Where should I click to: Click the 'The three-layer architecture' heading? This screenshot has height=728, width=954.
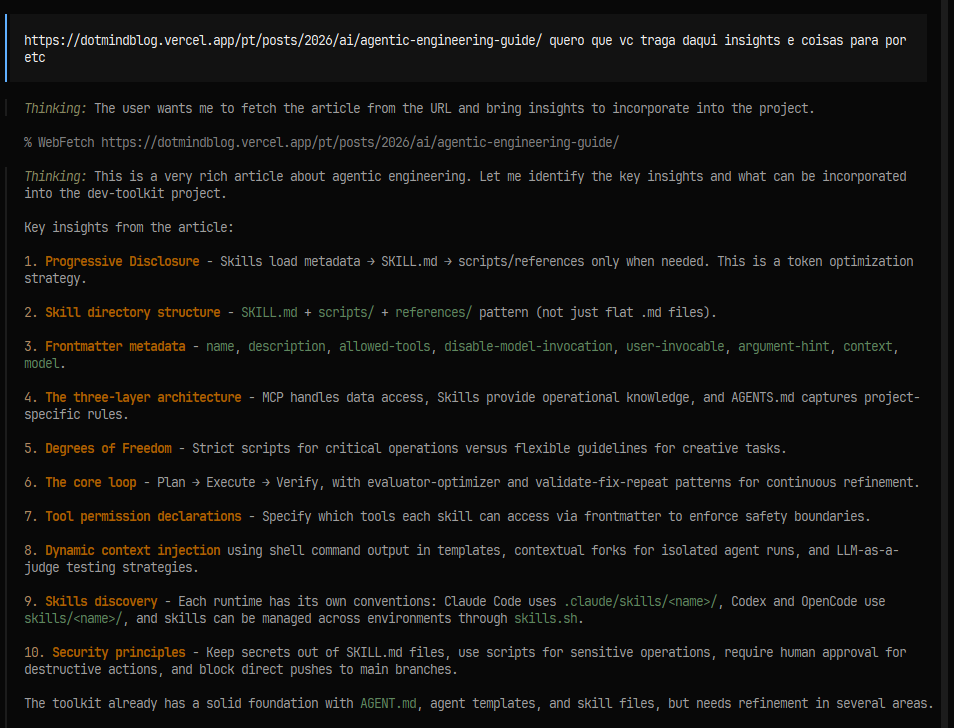pyautogui.click(x=143, y=398)
